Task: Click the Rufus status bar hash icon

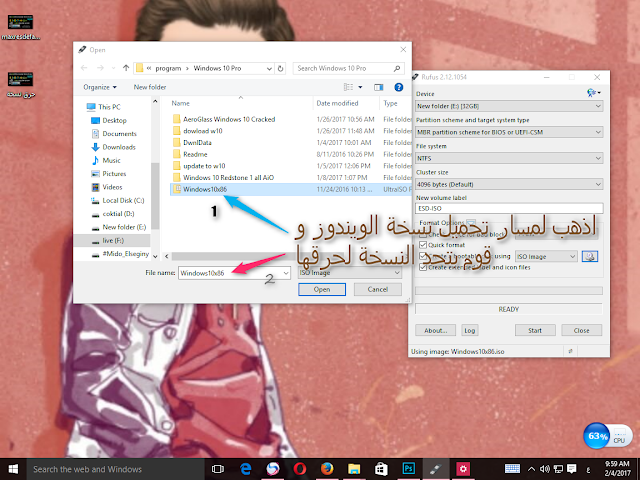Action: coord(570,351)
